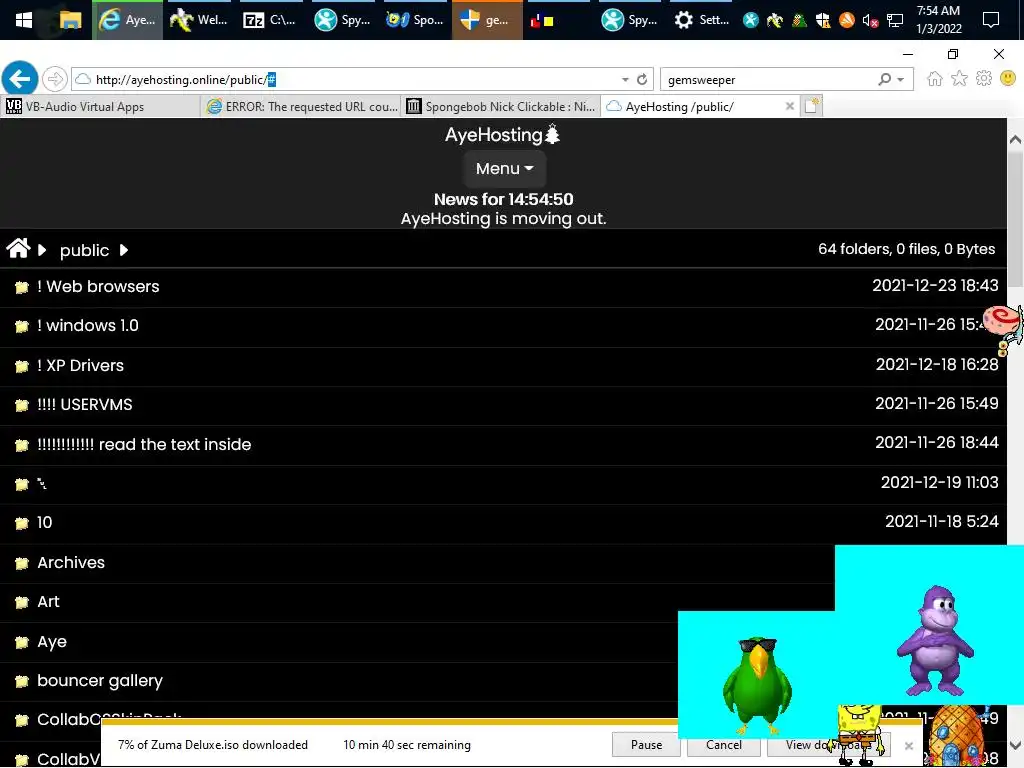Open a new tab with the blank tab button
This screenshot has height=768, width=1024.
[x=812, y=106]
